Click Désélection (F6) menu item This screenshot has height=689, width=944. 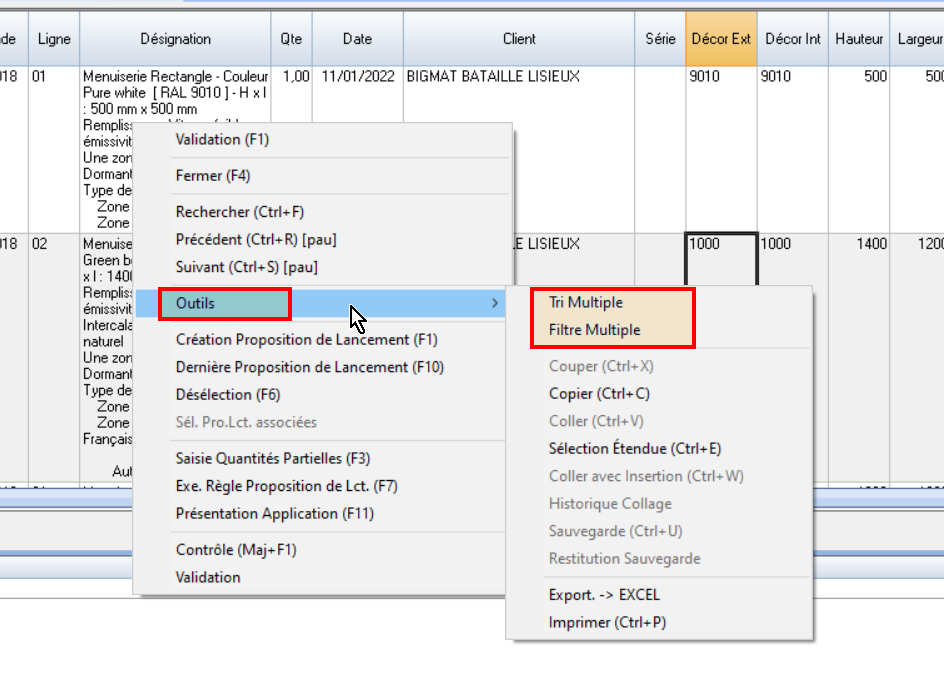pos(228,395)
